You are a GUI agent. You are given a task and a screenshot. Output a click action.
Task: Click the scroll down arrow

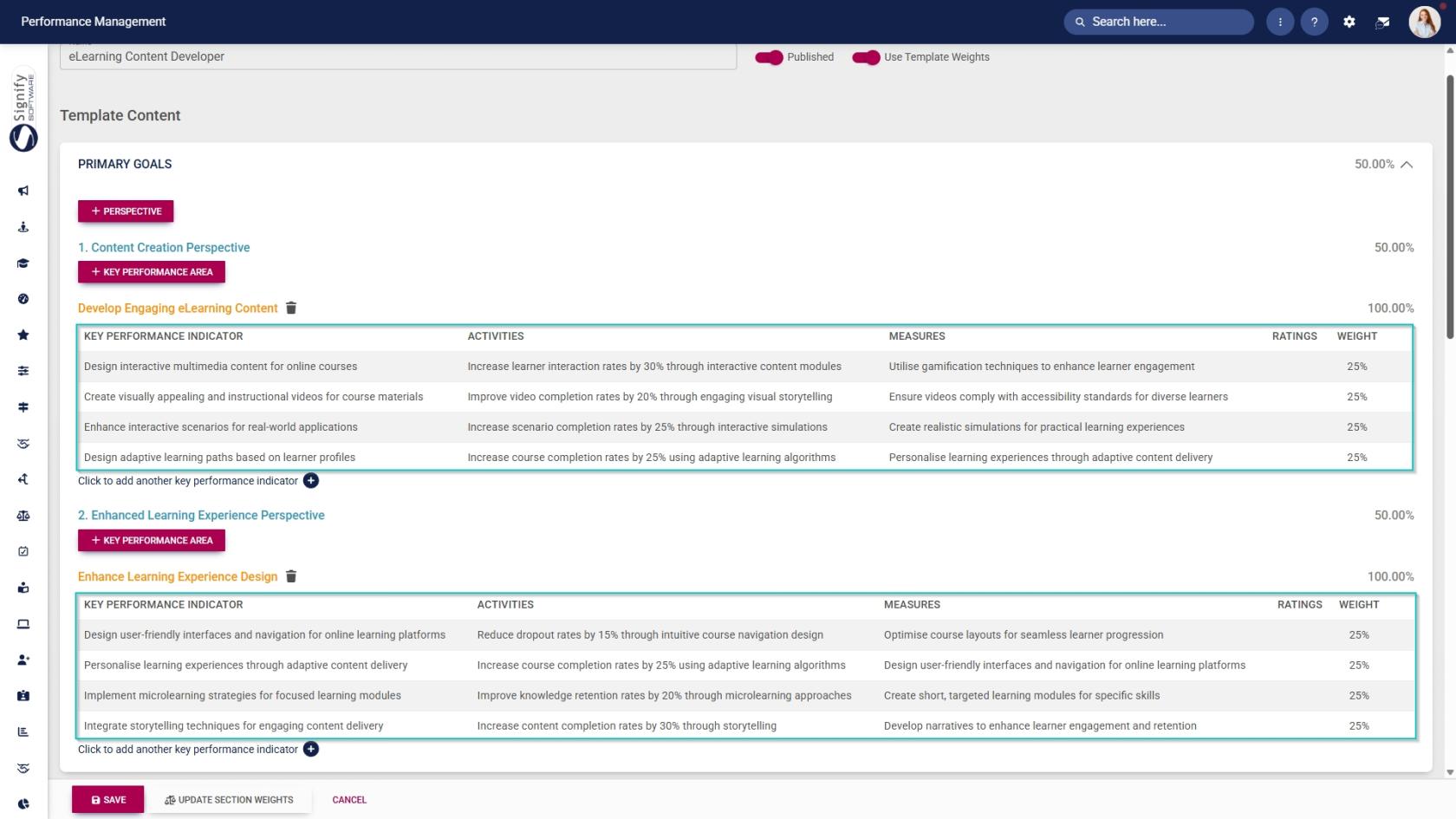(x=1450, y=772)
